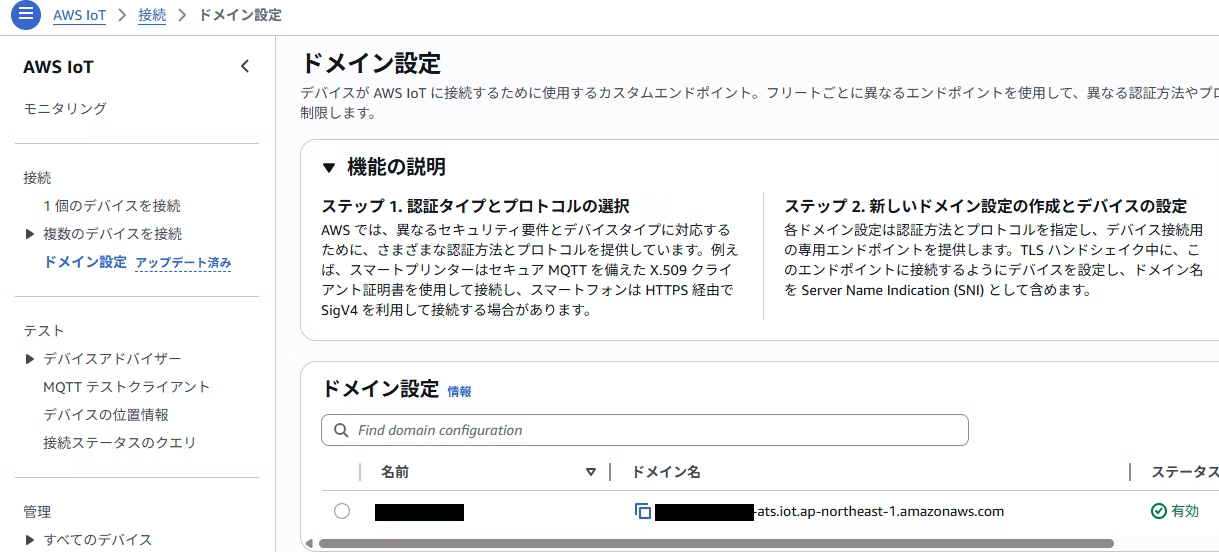The height and width of the screenshot is (552, 1219).
Task: Collapse the 機能の説明 section
Action: pos(329,167)
